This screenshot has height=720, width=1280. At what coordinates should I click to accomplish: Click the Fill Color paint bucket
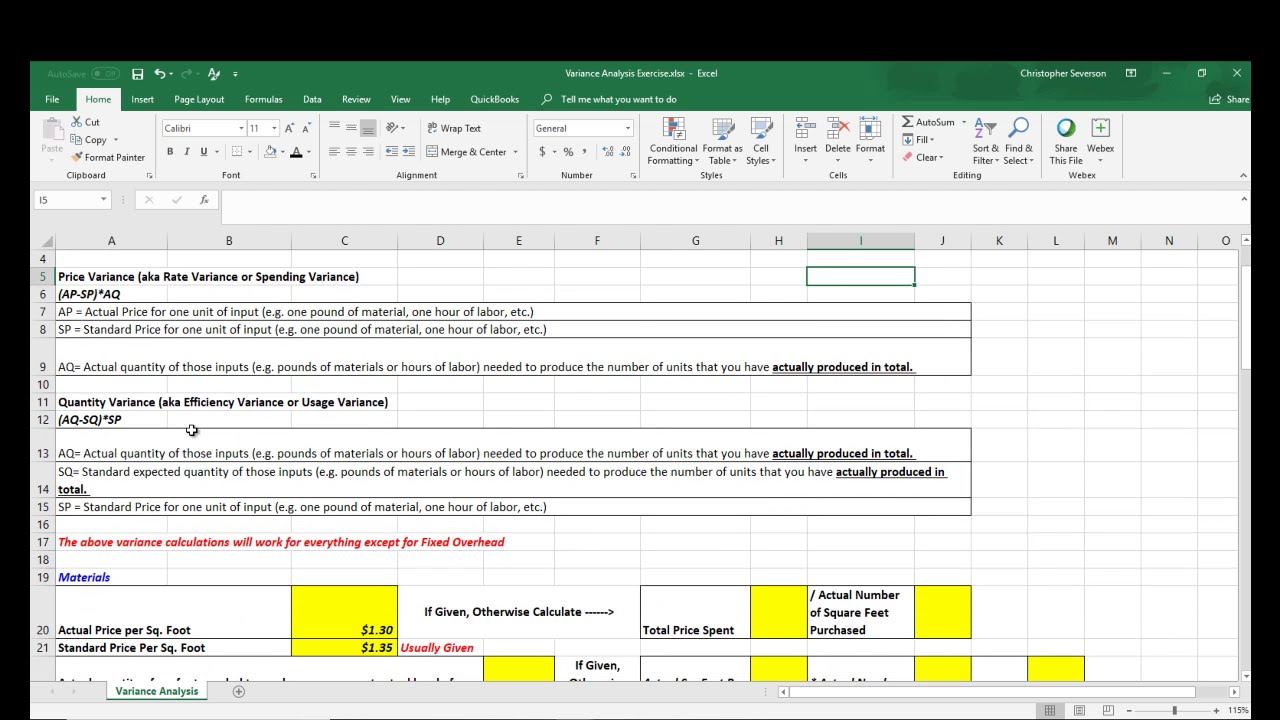270,152
